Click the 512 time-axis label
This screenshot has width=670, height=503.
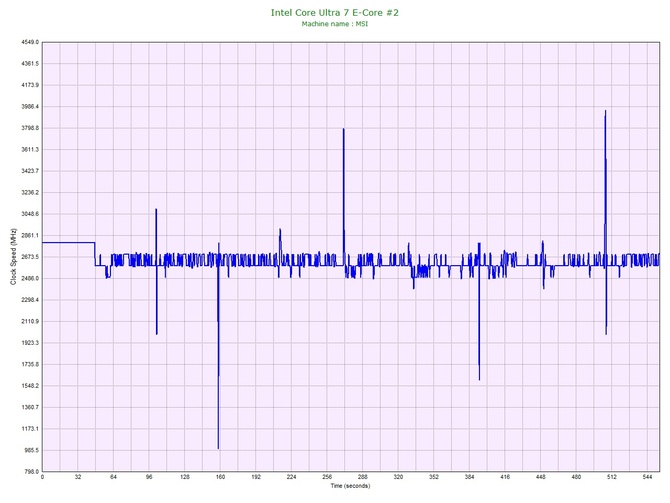tap(612, 477)
